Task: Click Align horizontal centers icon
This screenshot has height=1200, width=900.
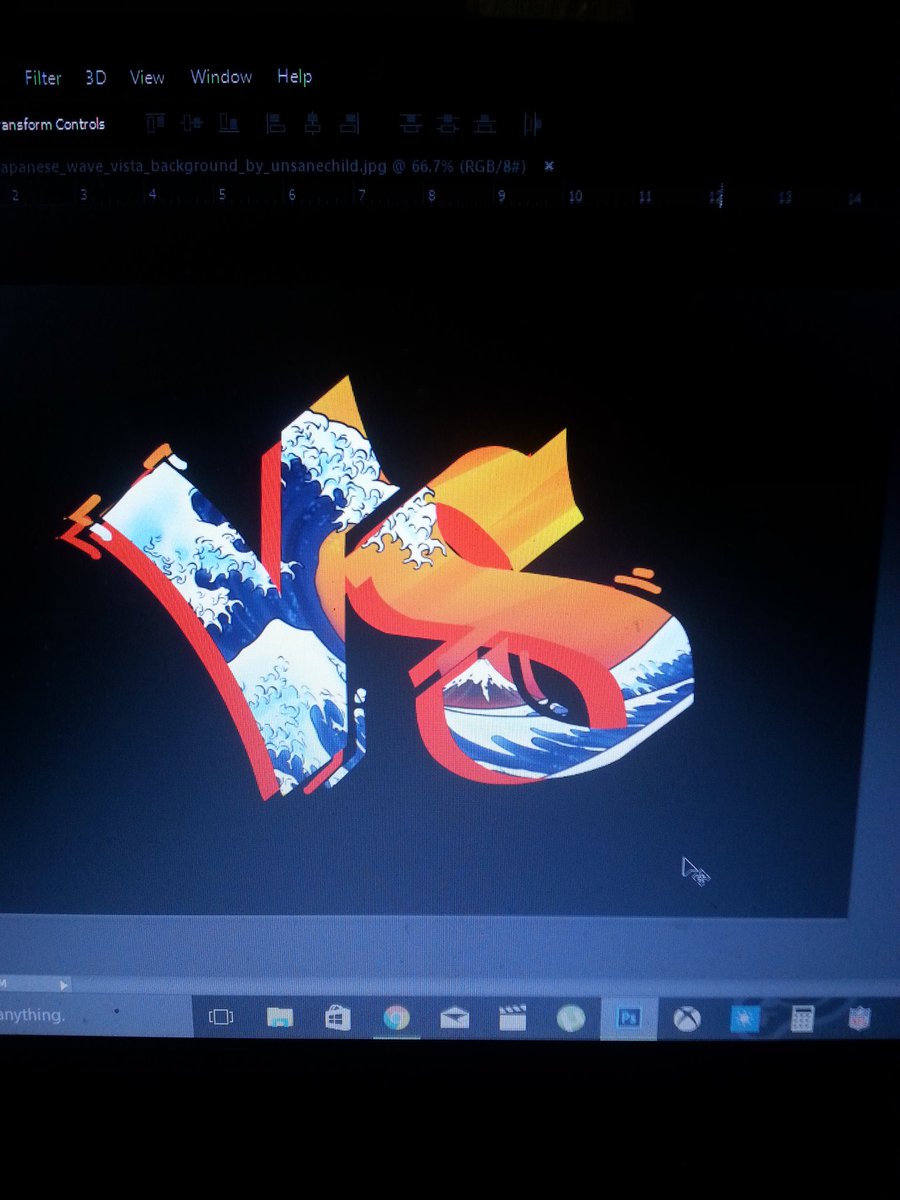Action: tap(312, 123)
